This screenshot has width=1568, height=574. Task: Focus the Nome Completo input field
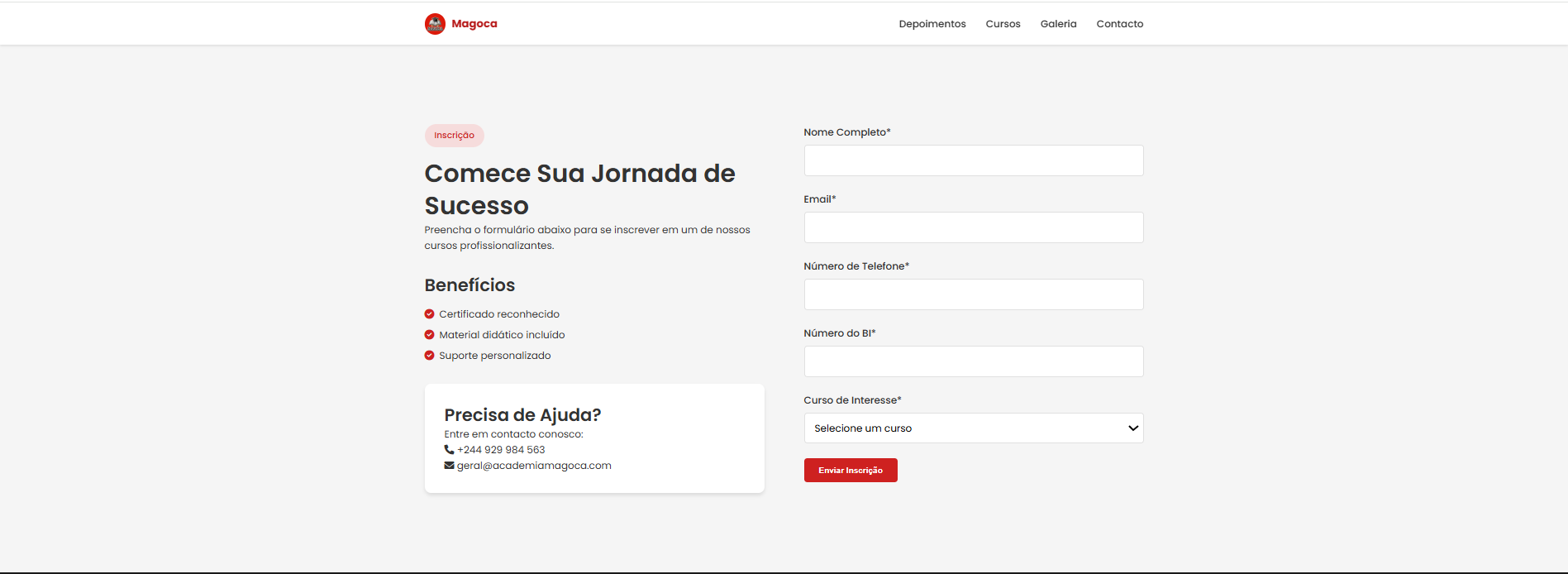(x=974, y=160)
